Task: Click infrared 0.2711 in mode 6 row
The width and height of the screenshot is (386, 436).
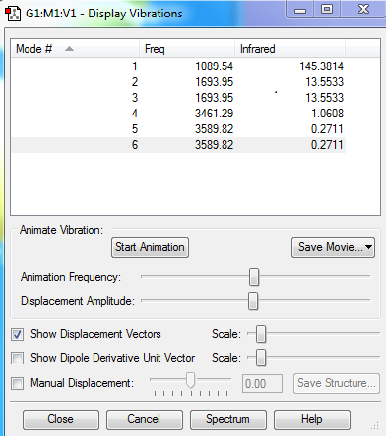Action: 327,145
